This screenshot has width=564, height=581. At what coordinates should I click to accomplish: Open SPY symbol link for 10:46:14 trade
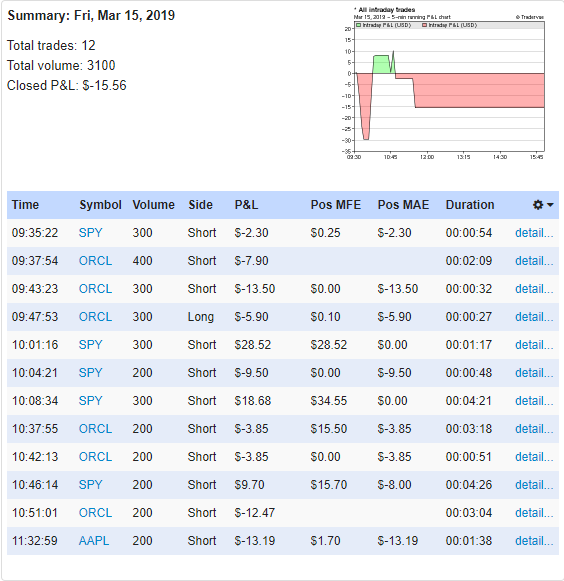coord(90,485)
